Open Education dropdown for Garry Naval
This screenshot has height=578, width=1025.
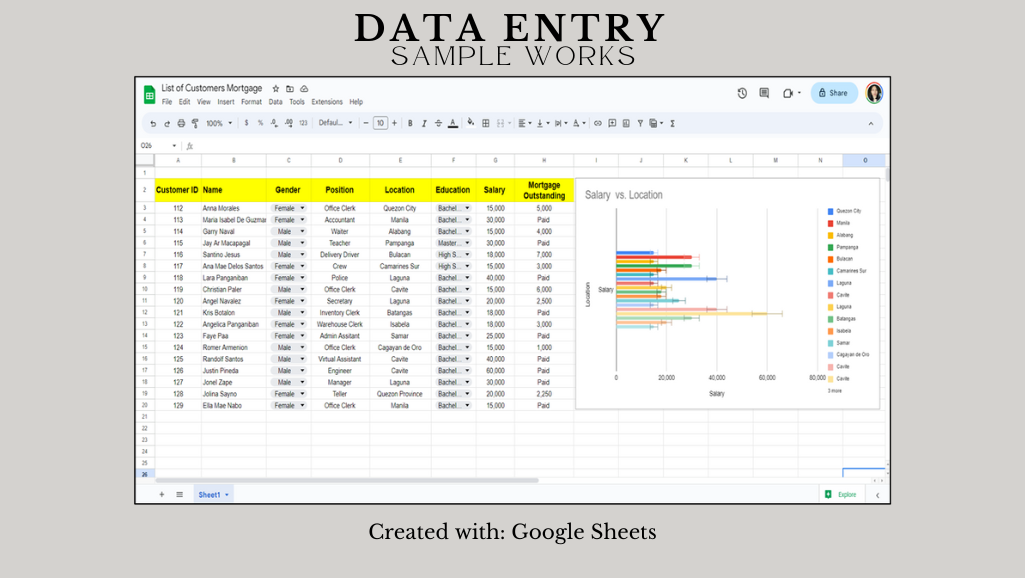454,231
